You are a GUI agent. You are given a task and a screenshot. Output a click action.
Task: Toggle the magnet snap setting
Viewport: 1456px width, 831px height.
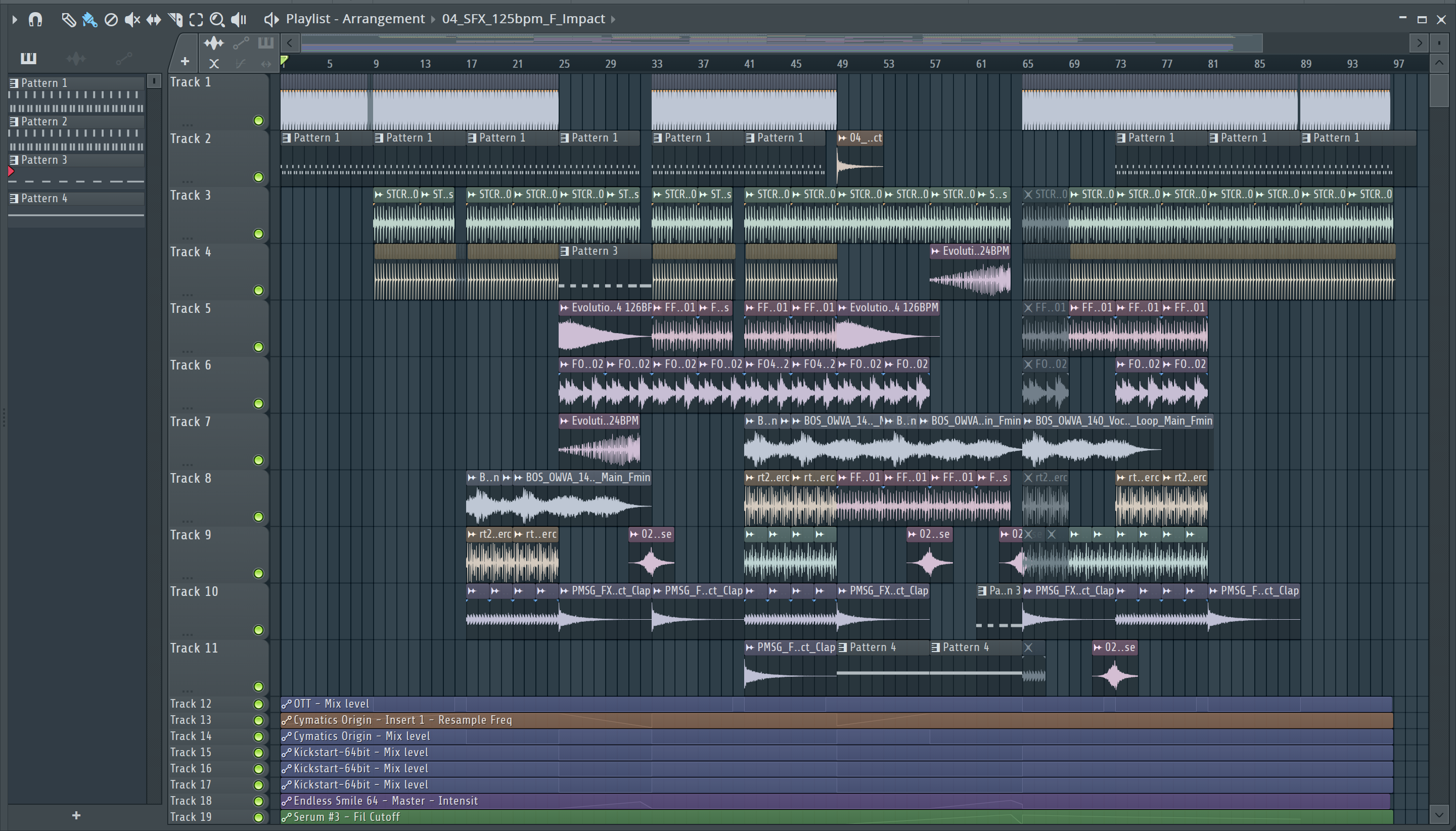35,19
